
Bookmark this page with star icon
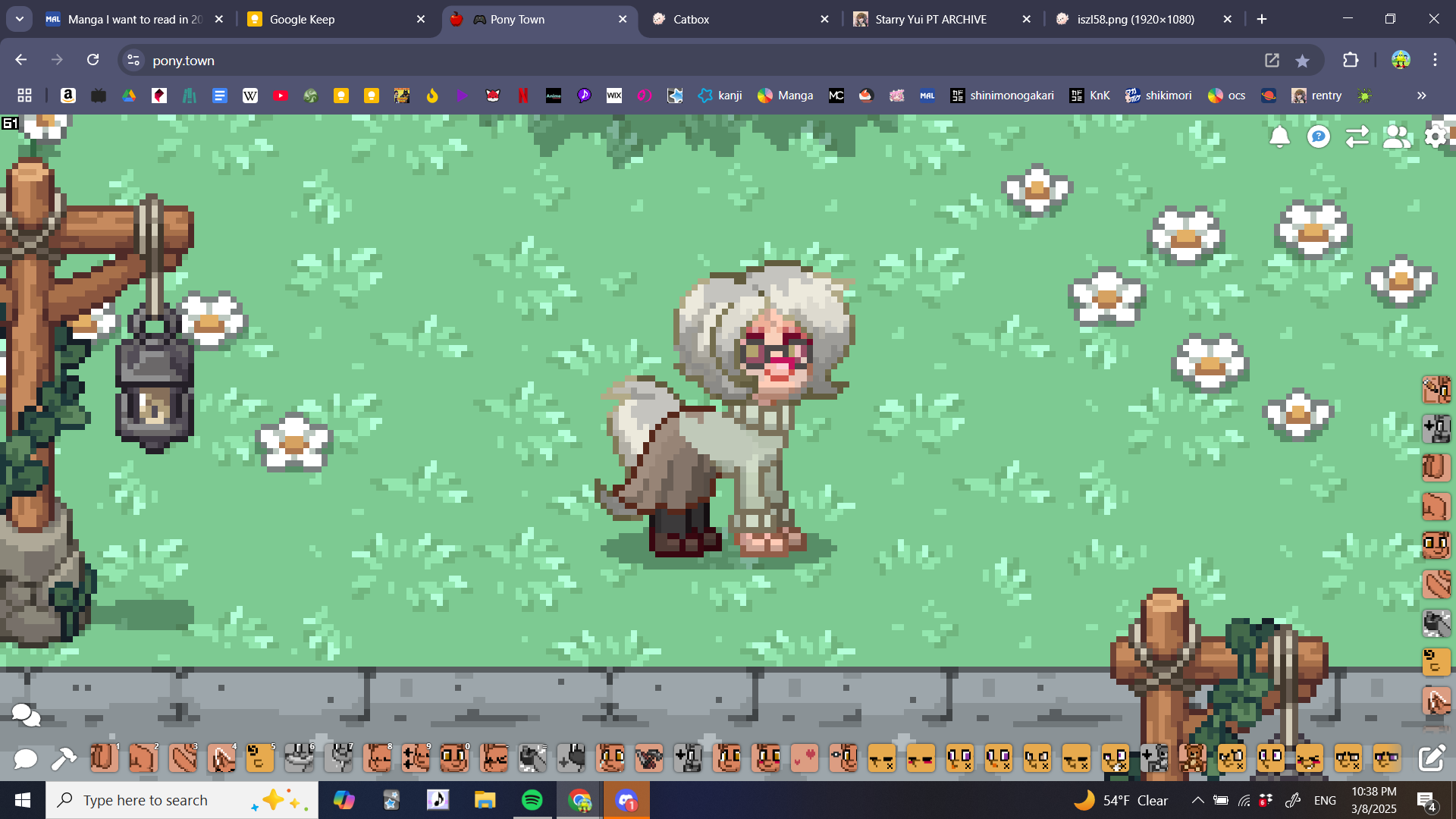click(1302, 61)
